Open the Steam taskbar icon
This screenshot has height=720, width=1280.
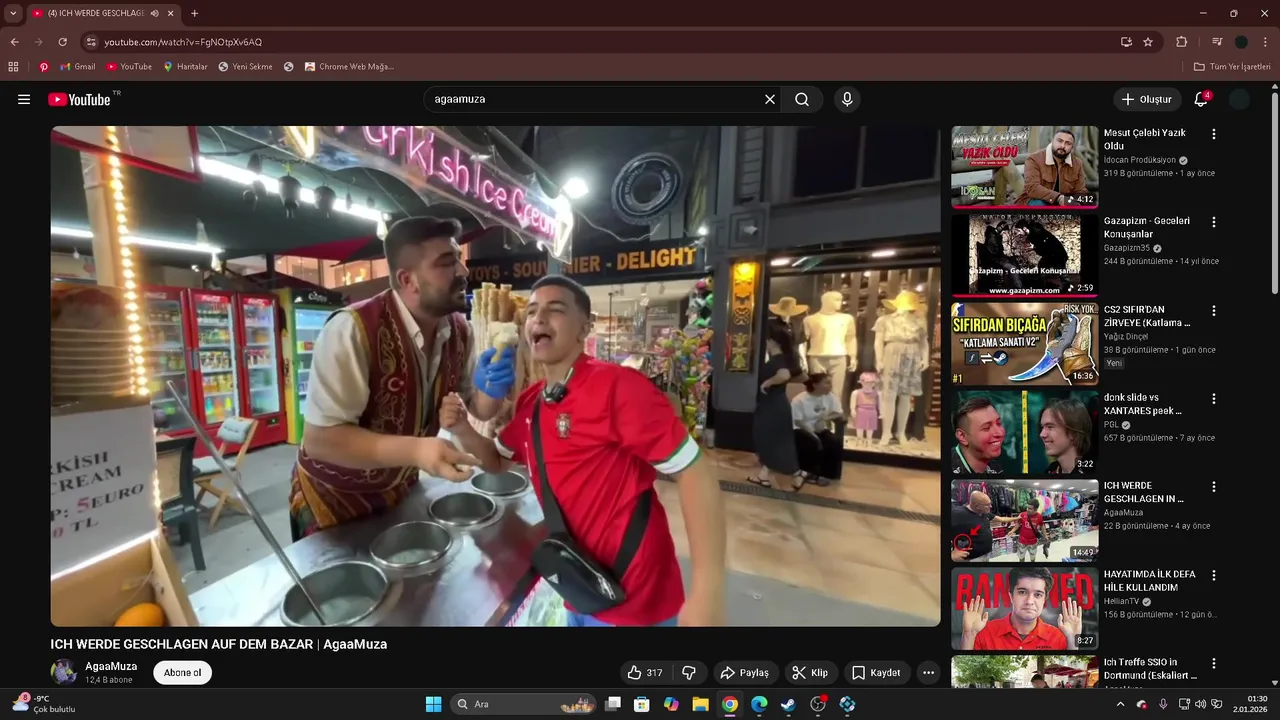[x=788, y=704]
